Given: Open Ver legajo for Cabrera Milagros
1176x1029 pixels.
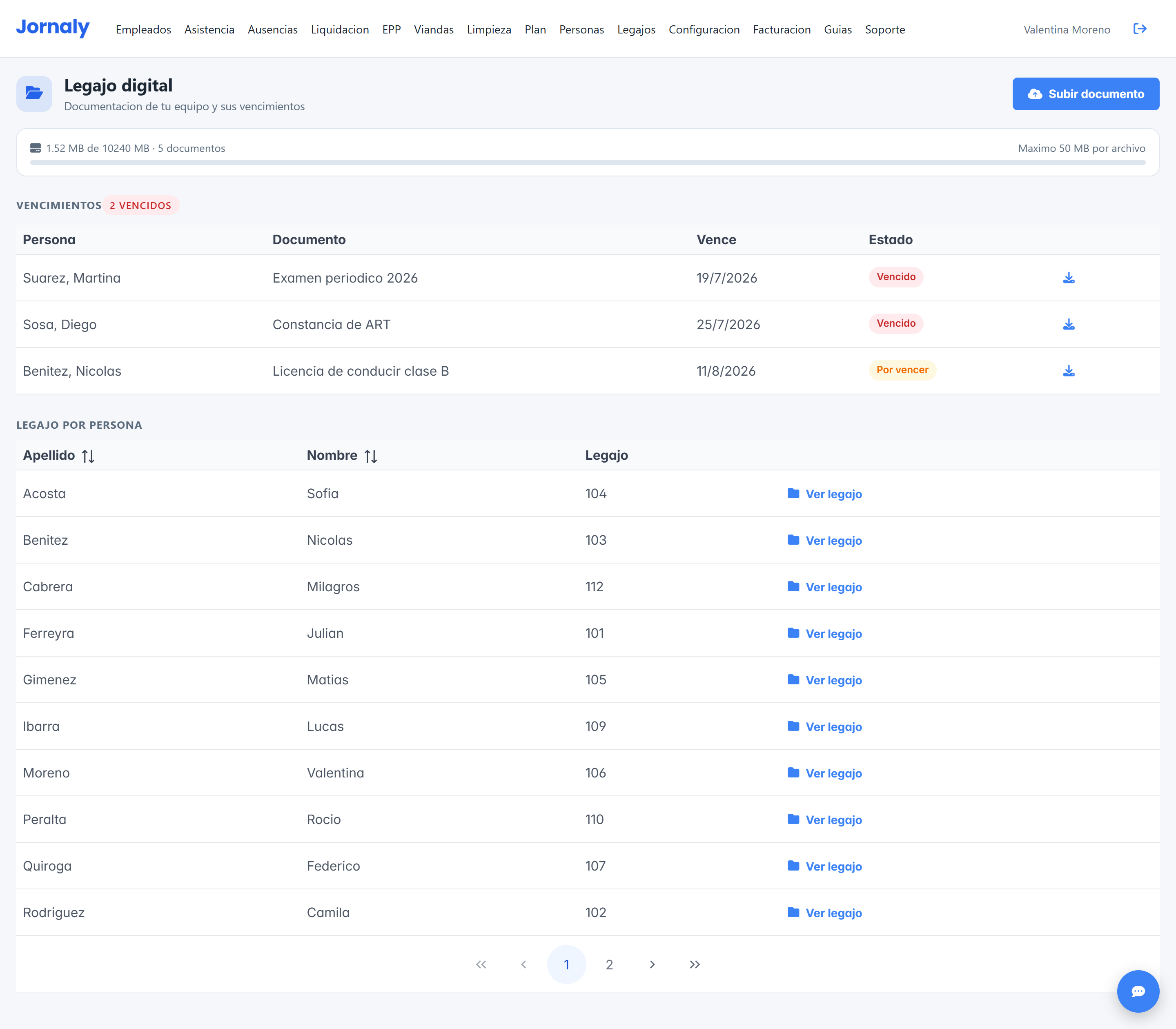Looking at the screenshot, I should pyautogui.click(x=824, y=587).
